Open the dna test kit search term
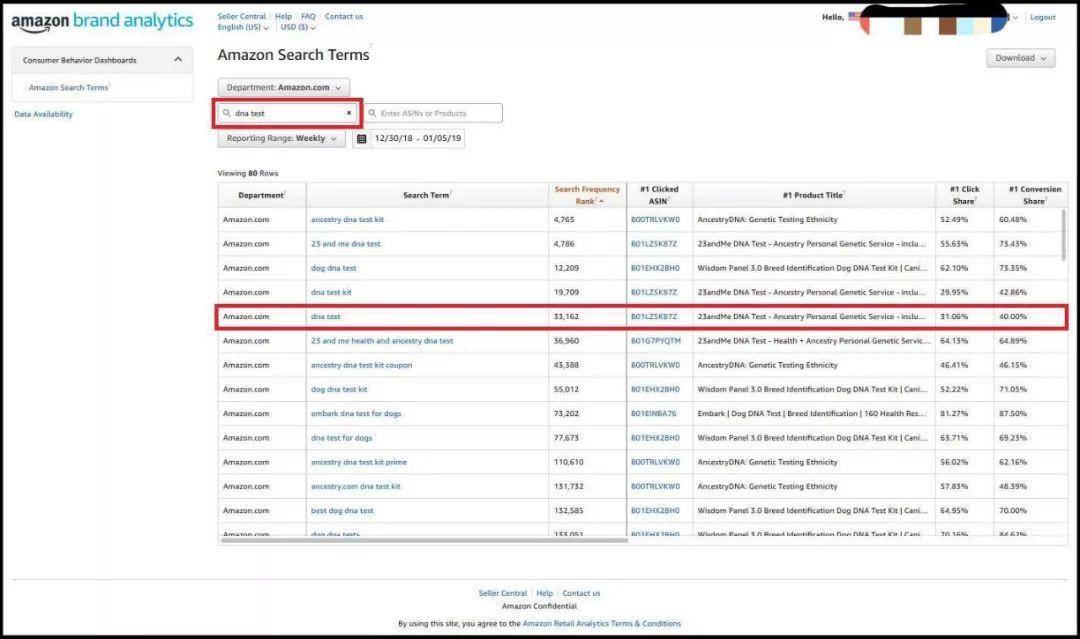 click(x=331, y=293)
